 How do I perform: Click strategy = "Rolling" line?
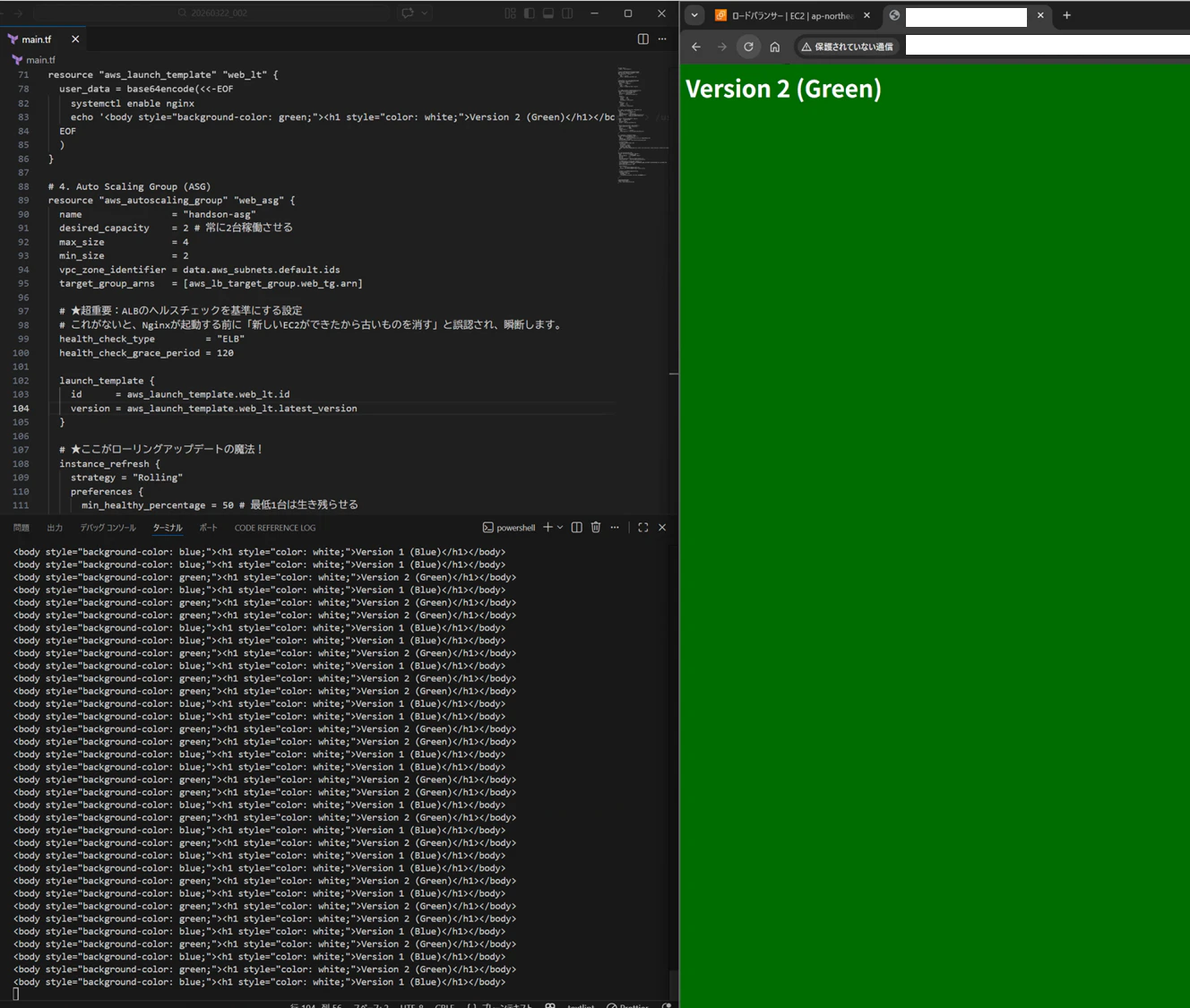[126, 478]
